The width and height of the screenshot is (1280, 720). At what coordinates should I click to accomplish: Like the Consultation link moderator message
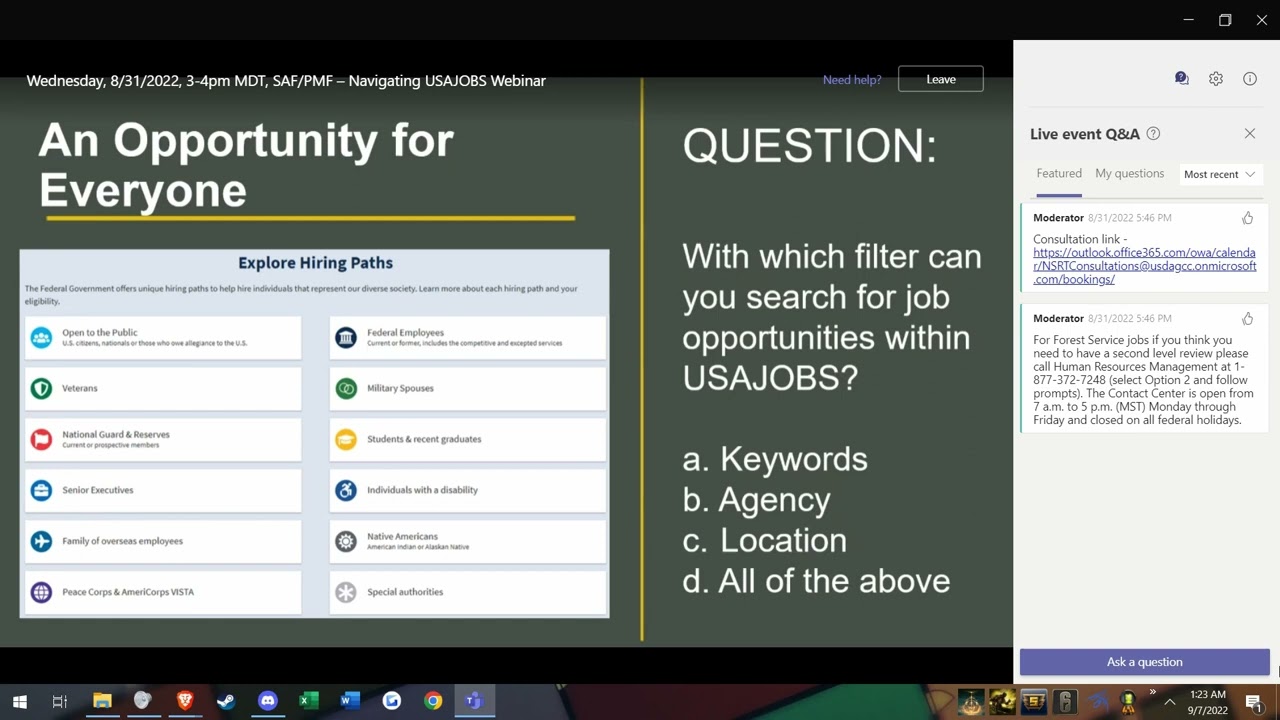1247,218
